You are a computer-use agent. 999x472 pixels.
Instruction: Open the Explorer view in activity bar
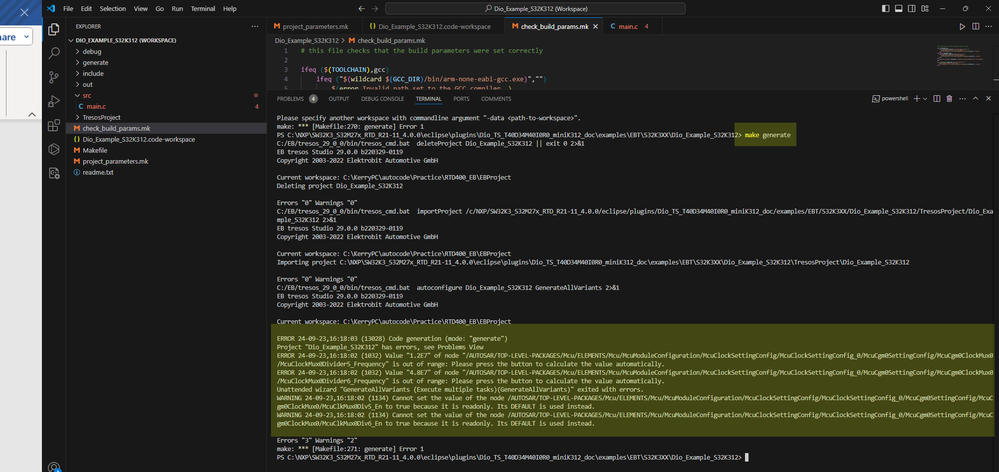point(54,29)
